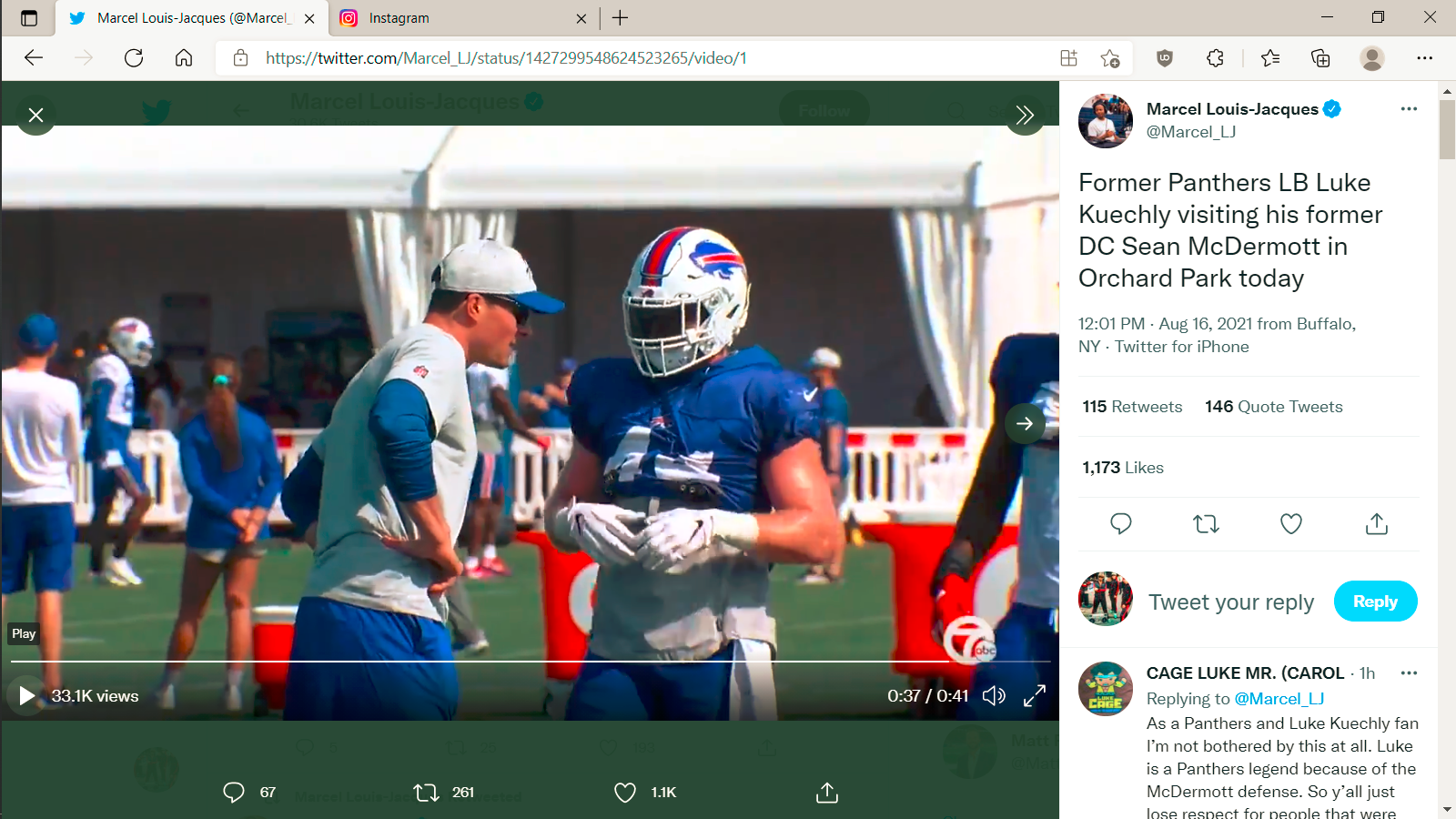Close the Instagram tab
The image size is (1456, 819).
tap(581, 18)
